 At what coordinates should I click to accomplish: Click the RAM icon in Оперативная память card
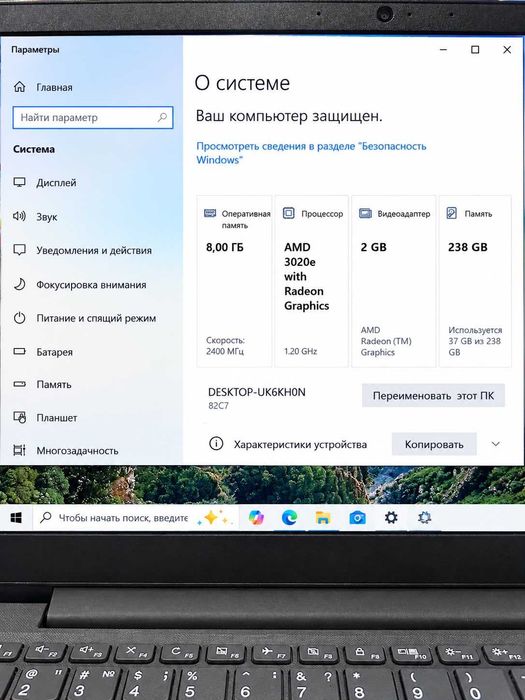point(210,213)
